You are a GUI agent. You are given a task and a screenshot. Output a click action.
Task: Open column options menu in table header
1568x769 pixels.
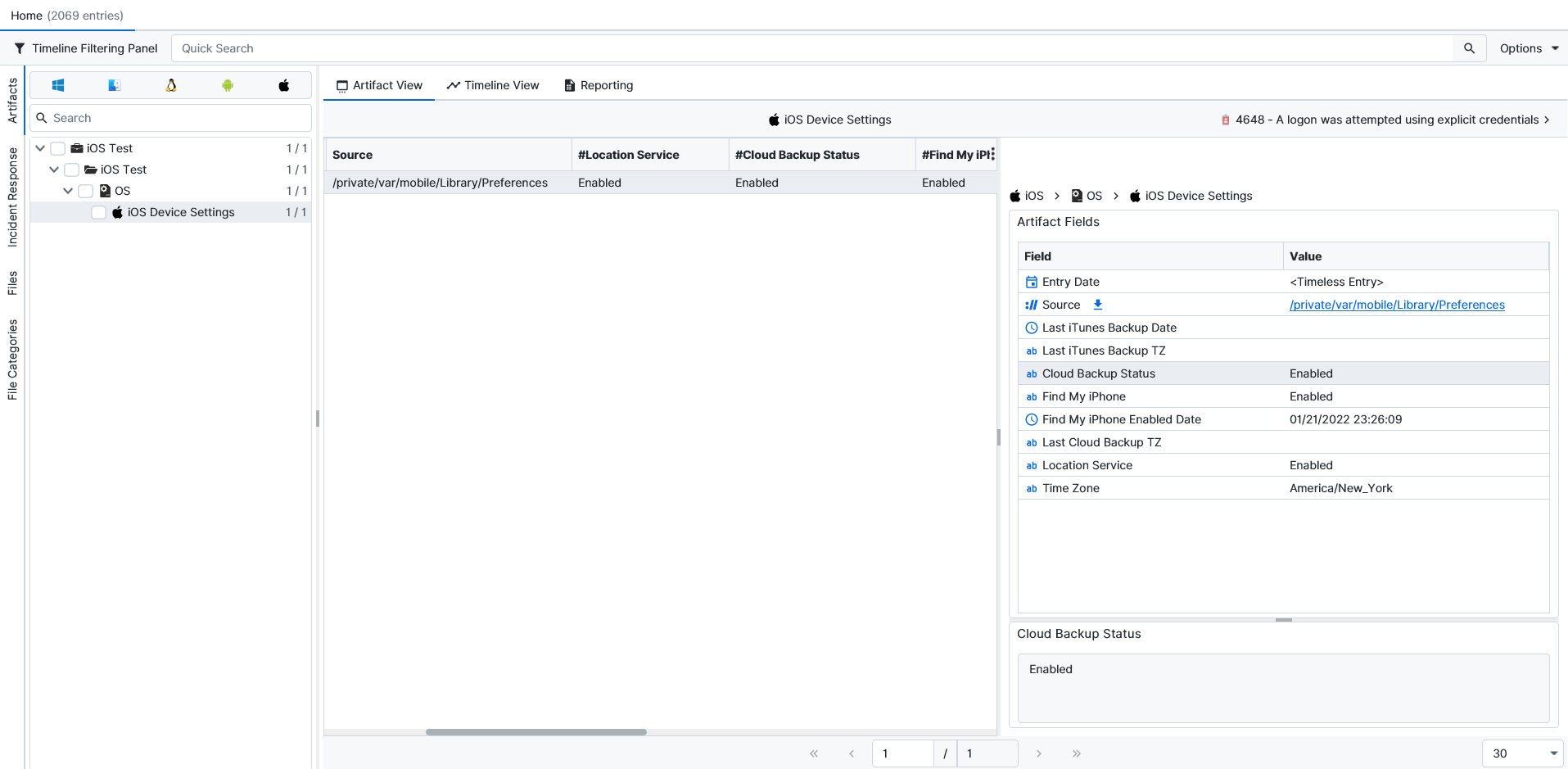pyautogui.click(x=992, y=154)
